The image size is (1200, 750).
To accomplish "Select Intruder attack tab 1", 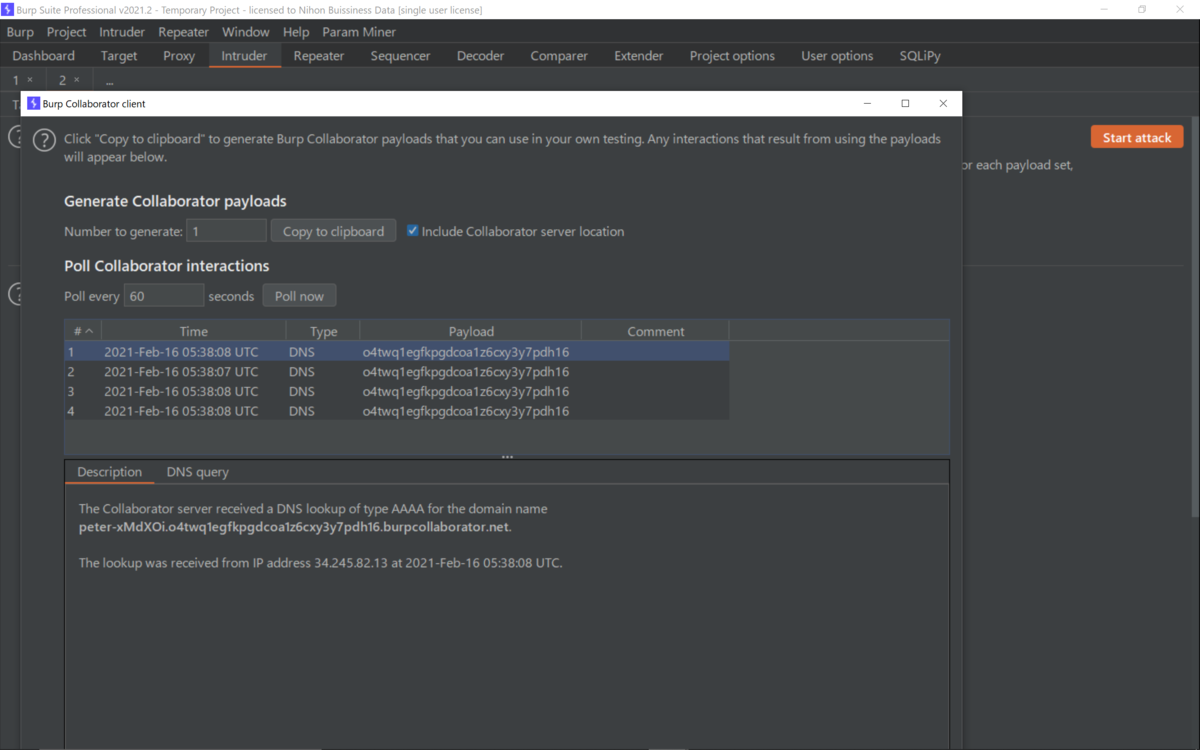I will [x=15, y=80].
